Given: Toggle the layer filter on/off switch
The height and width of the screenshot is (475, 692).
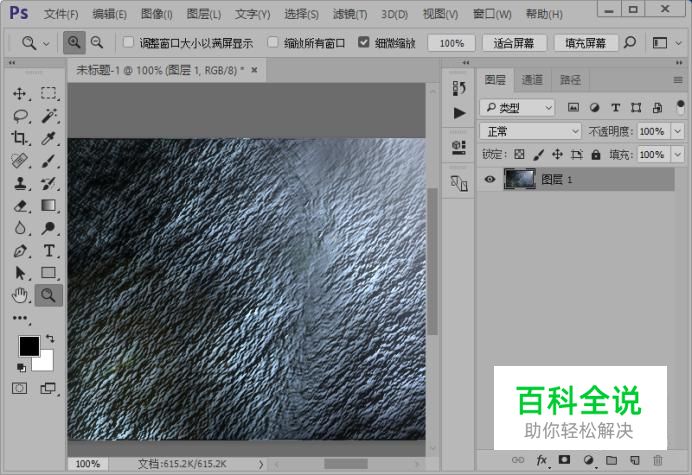Looking at the screenshot, I should click(680, 107).
